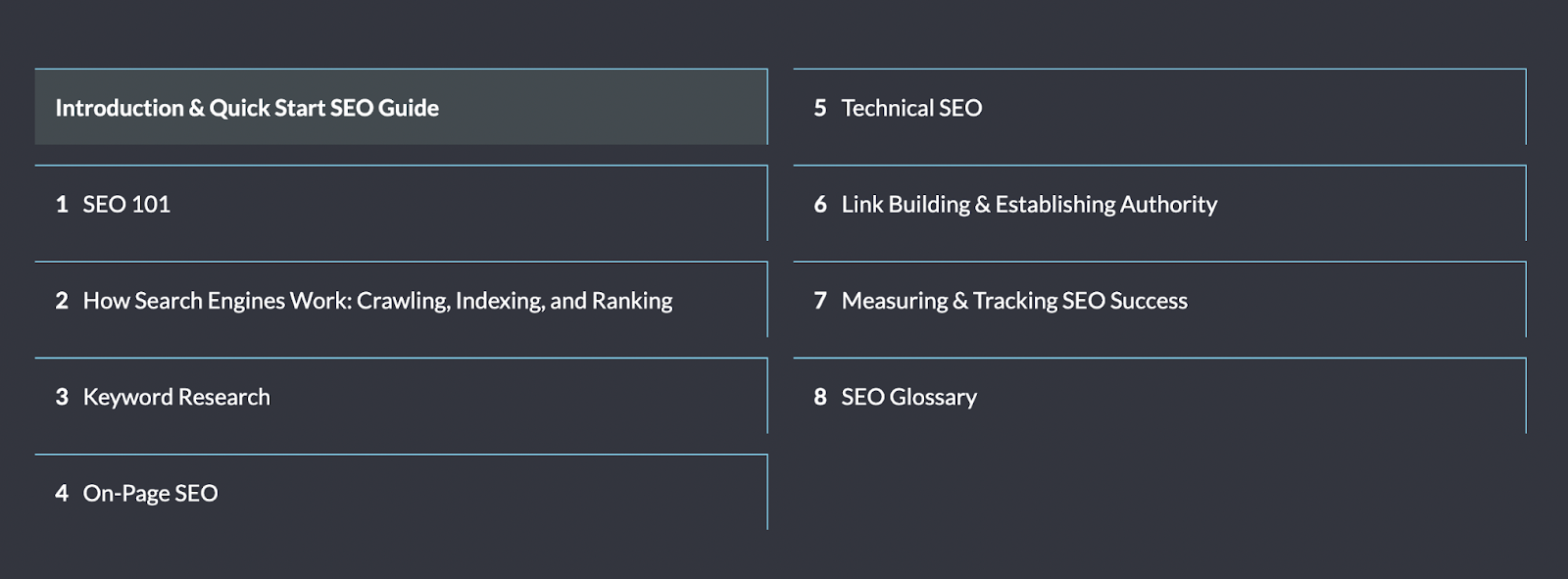The width and height of the screenshot is (1568, 579).
Task: Click chapter number 3 beside Keyword Research
Action: pyautogui.click(x=62, y=397)
